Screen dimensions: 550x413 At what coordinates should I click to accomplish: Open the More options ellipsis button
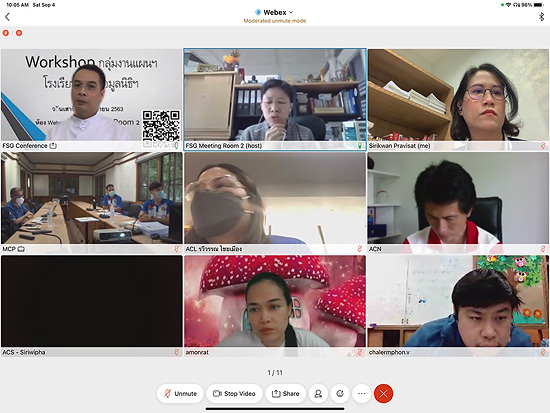(x=362, y=393)
